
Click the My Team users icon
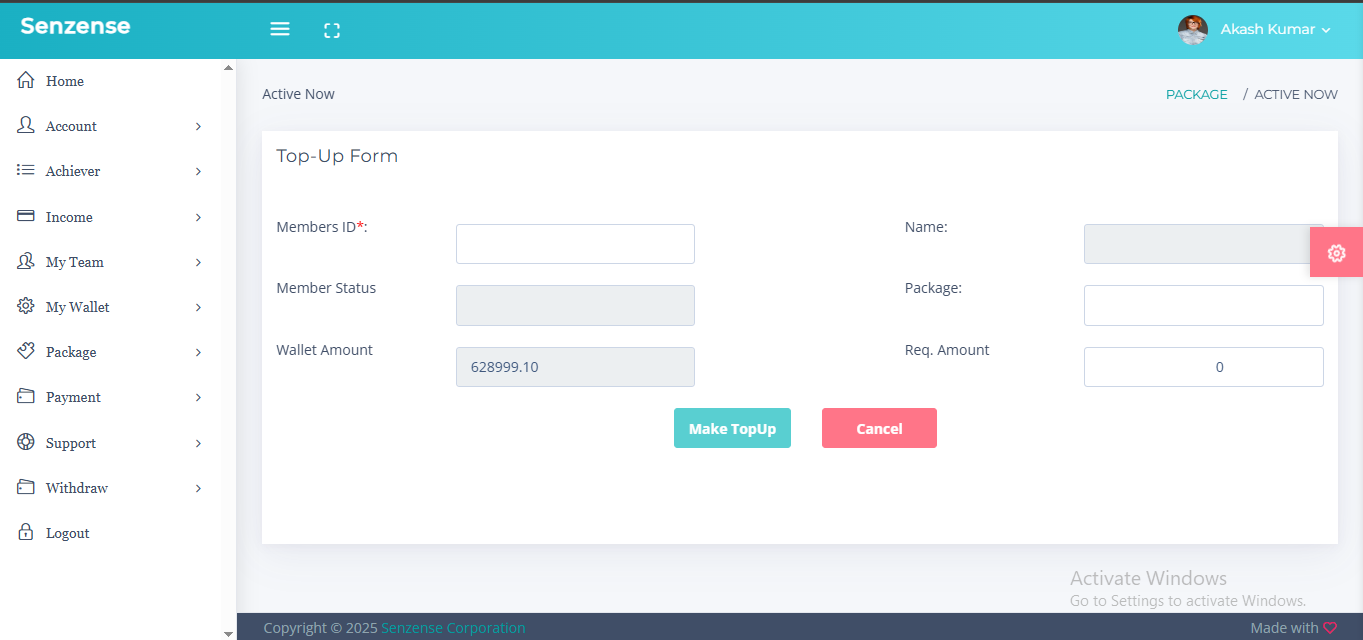(26, 261)
